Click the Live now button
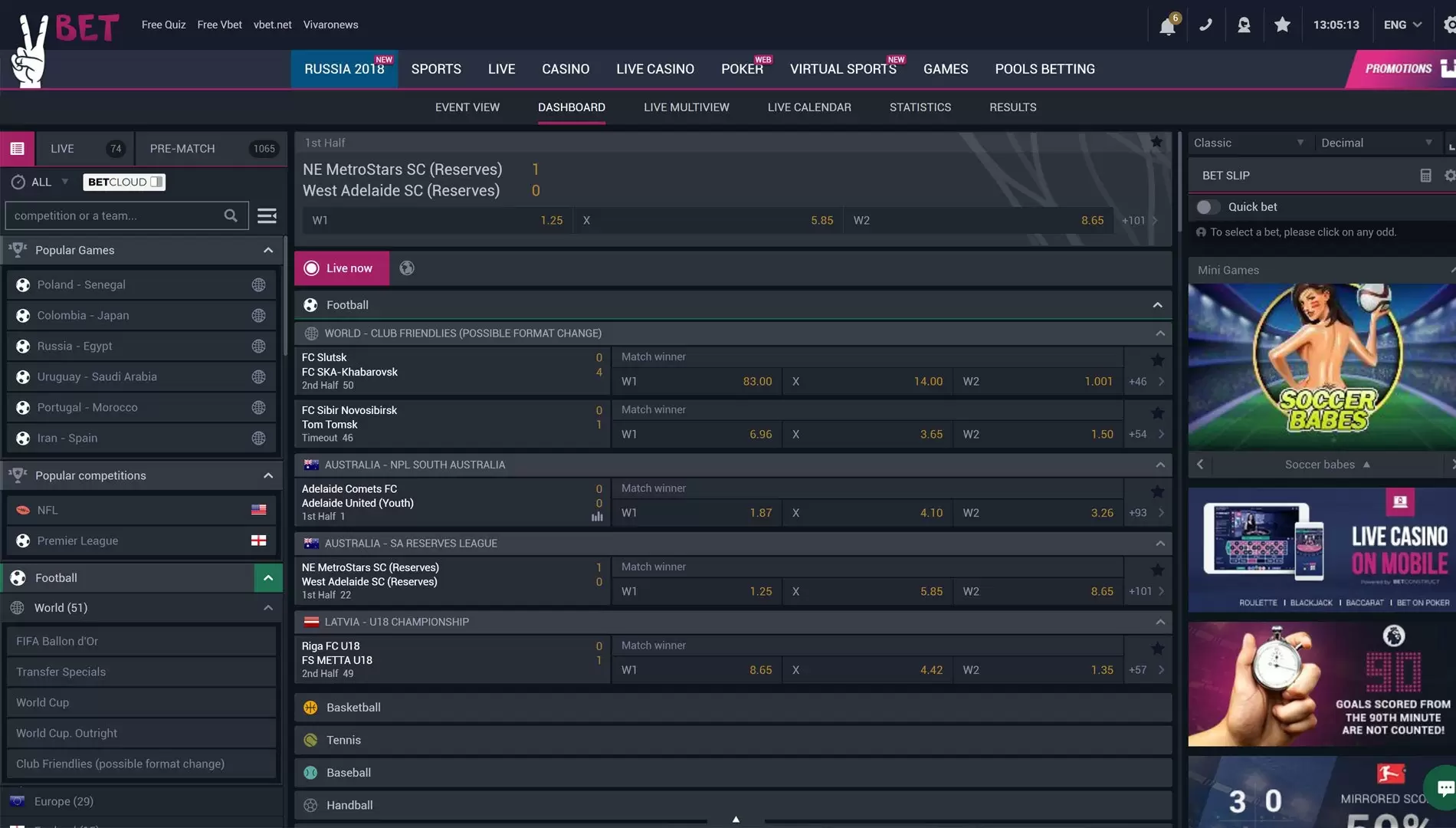 (342, 268)
